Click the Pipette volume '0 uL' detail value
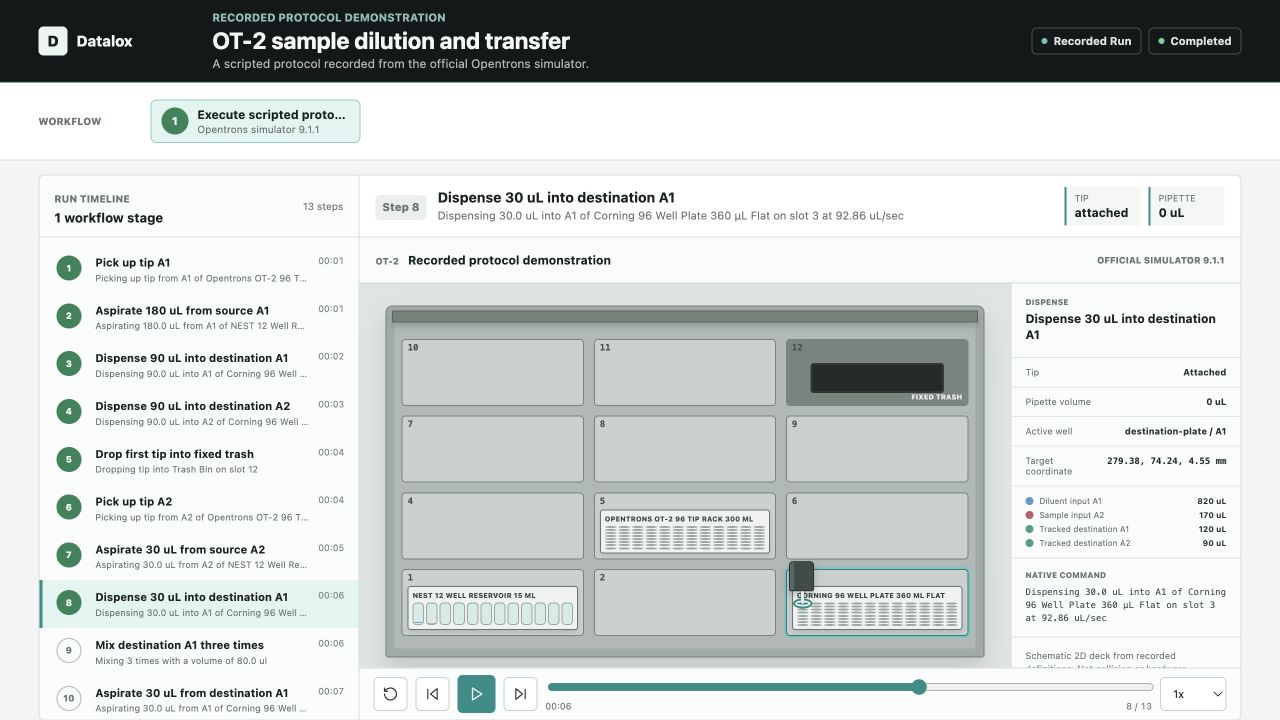The height and width of the screenshot is (720, 1280). (1215, 402)
